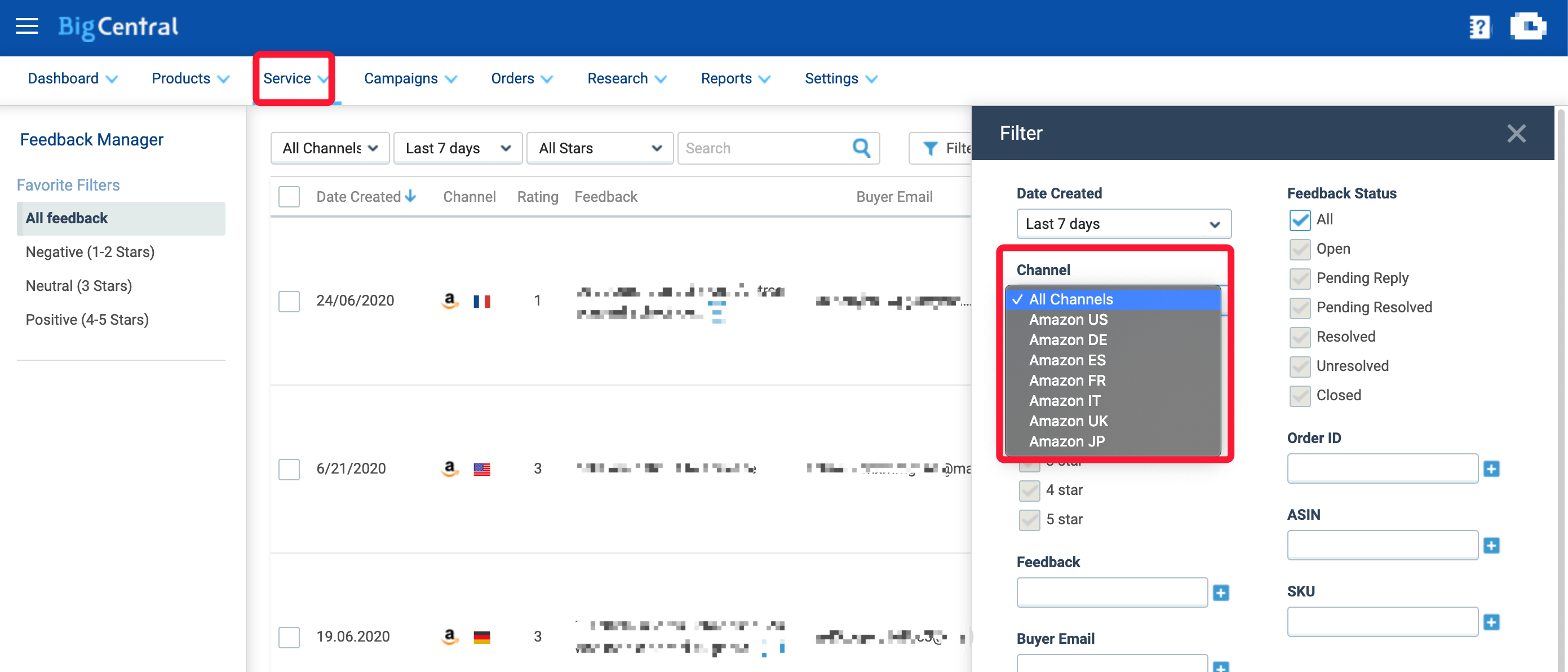This screenshot has height=672, width=1568.
Task: Close the Filter panel
Action: 1516,132
